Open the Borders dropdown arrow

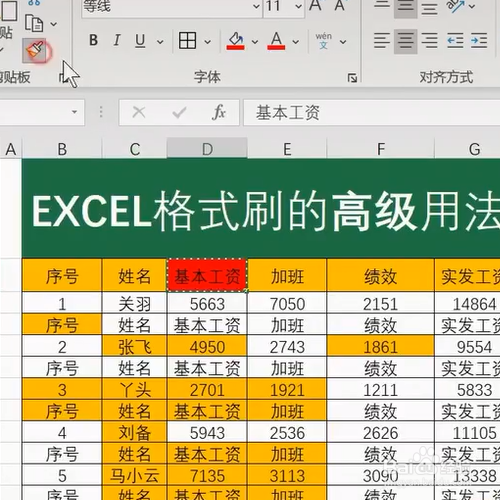coord(207,42)
